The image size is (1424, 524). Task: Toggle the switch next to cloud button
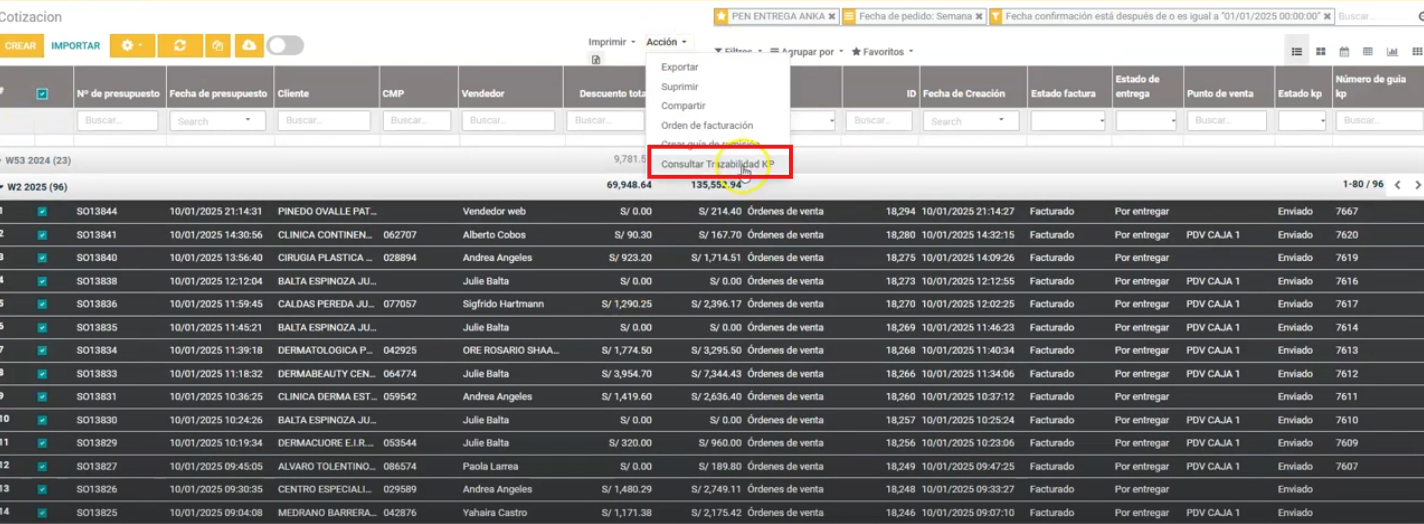pos(285,46)
